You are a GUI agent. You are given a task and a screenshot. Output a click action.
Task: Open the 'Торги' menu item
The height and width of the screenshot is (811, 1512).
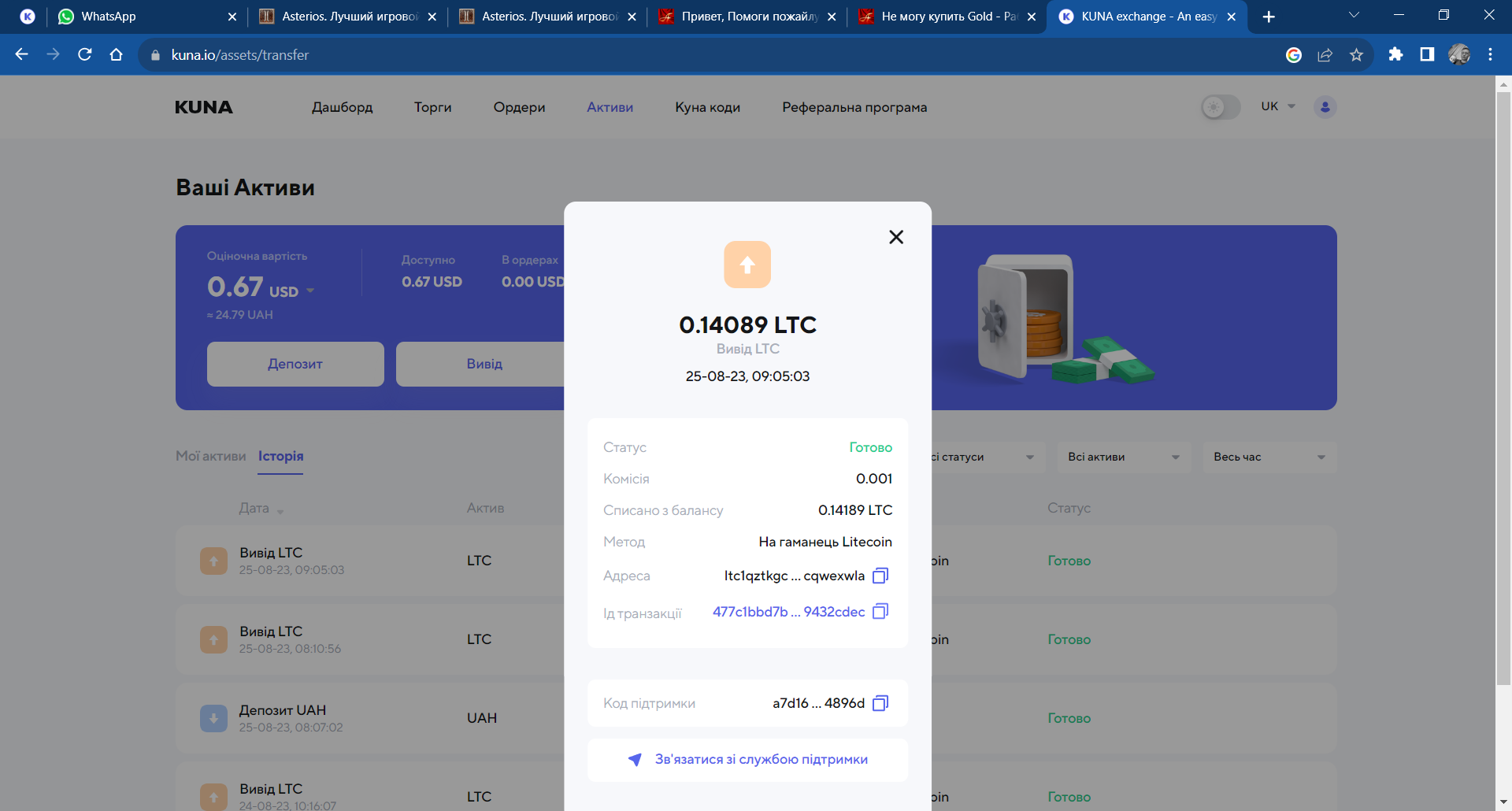tap(432, 107)
